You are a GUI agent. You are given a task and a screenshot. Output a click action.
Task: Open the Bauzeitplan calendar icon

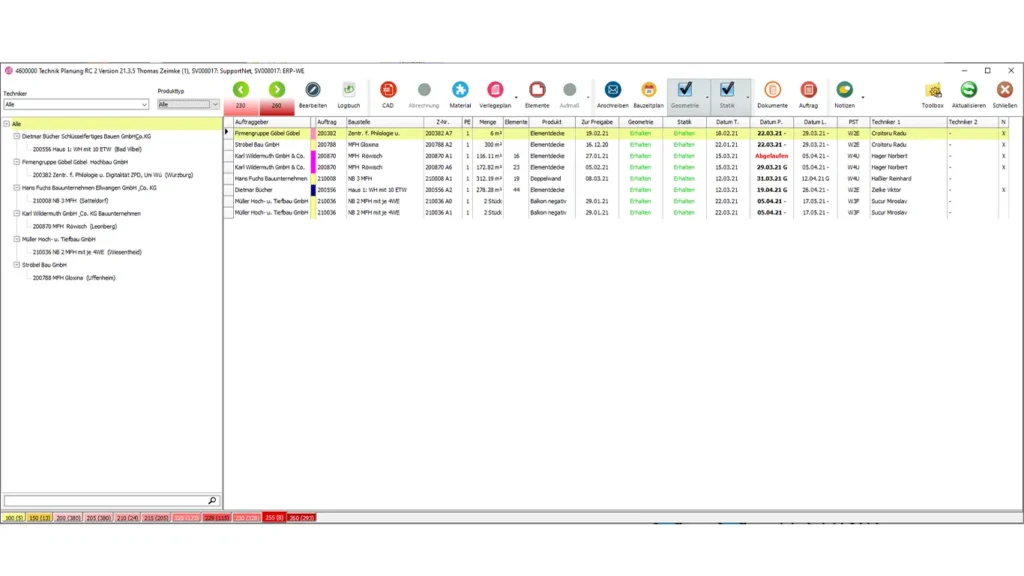click(x=648, y=91)
